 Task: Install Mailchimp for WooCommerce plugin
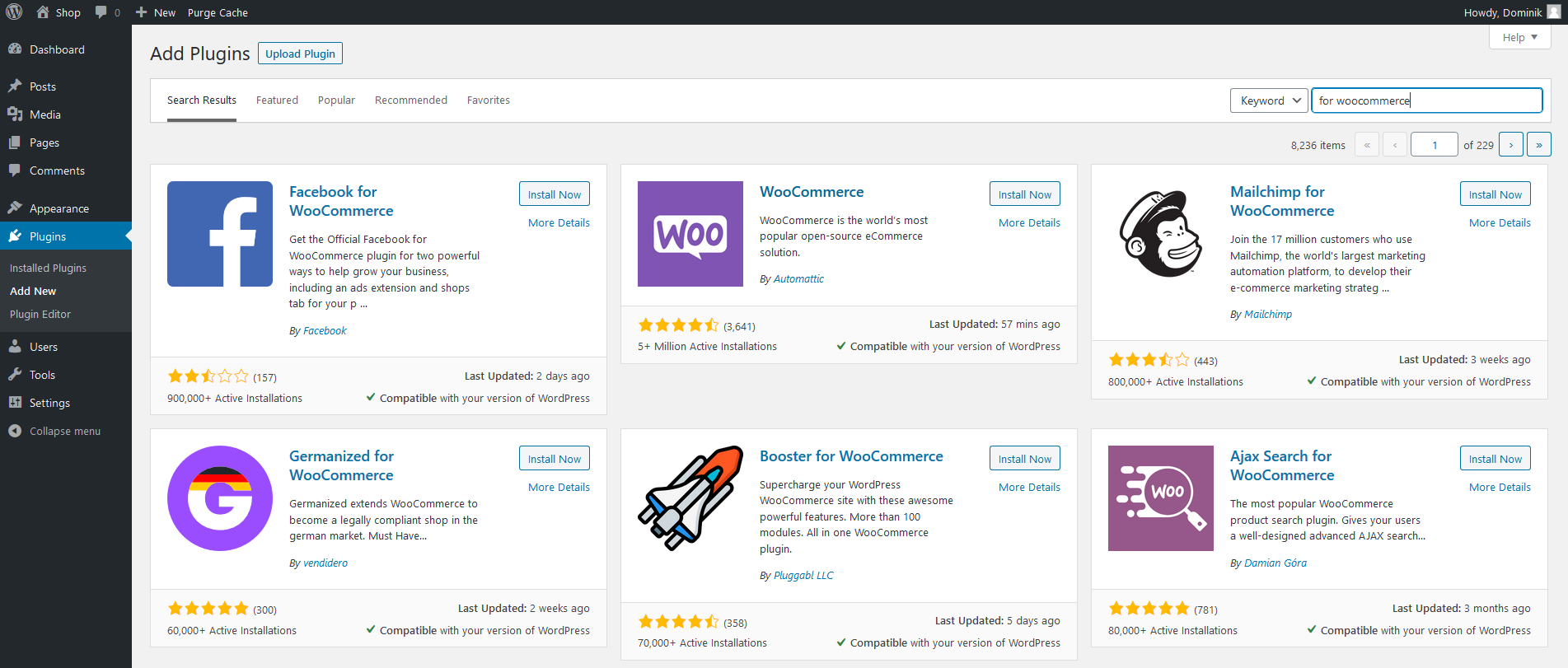[1495, 194]
